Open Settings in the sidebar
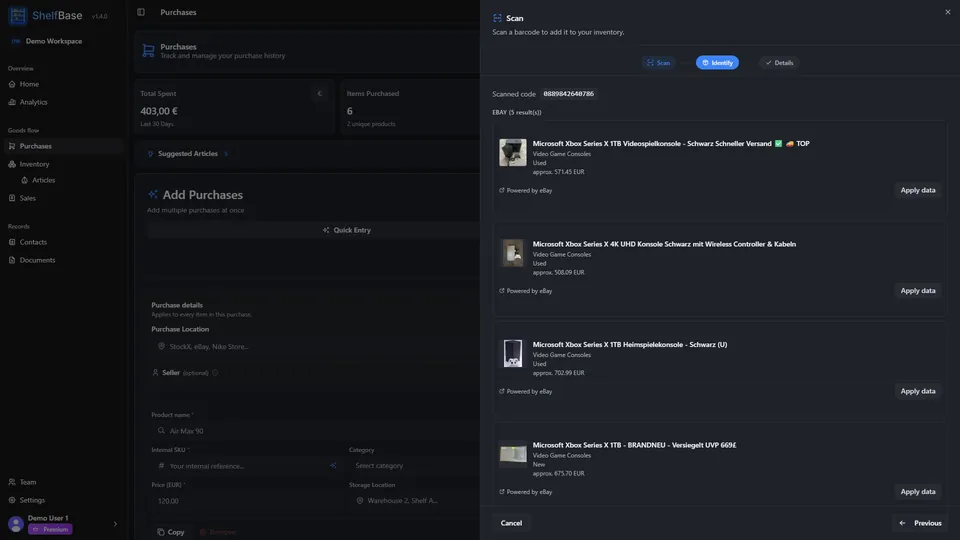The width and height of the screenshot is (960, 540). pos(64,500)
